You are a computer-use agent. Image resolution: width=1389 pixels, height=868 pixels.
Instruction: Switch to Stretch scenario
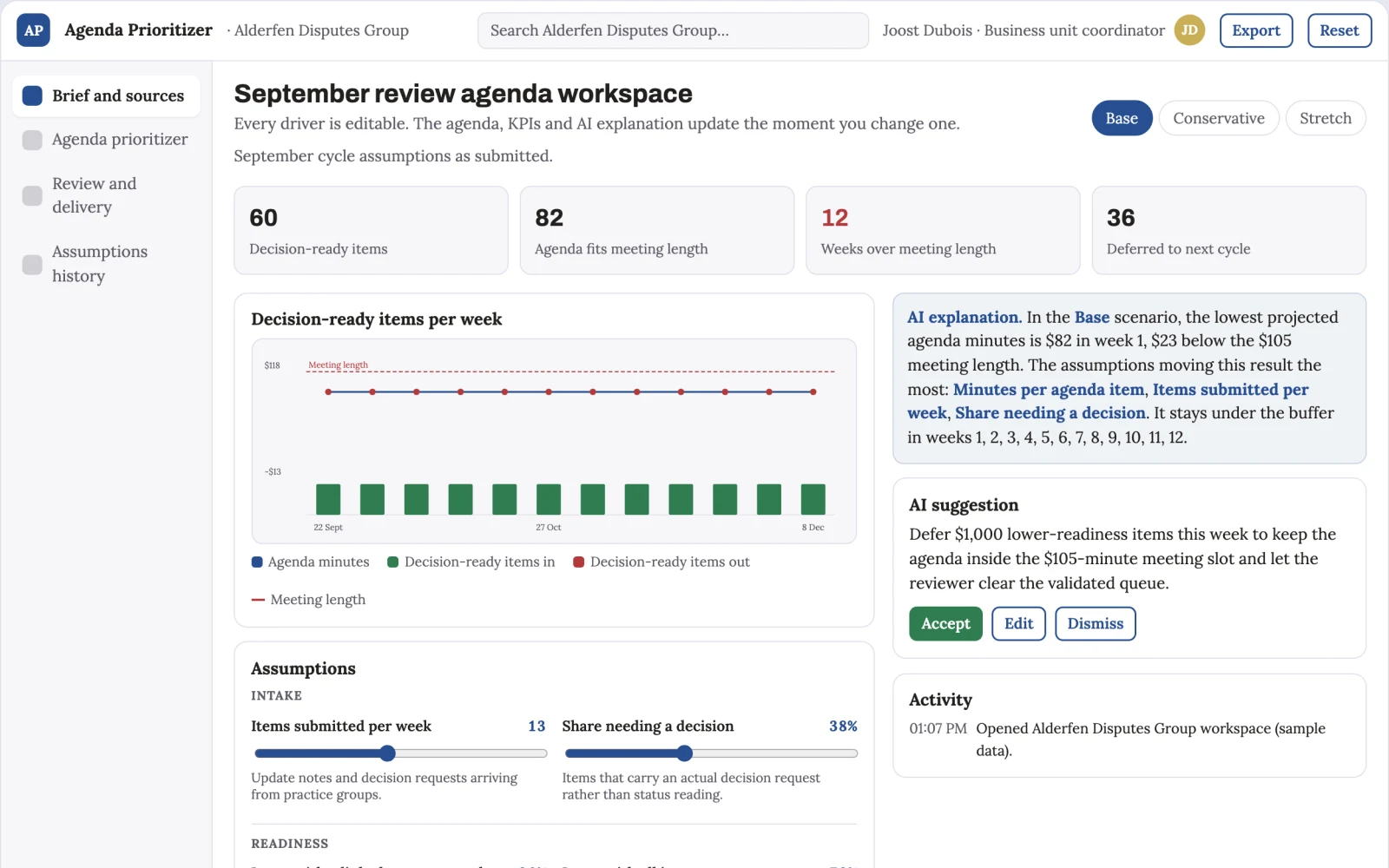[1326, 118]
